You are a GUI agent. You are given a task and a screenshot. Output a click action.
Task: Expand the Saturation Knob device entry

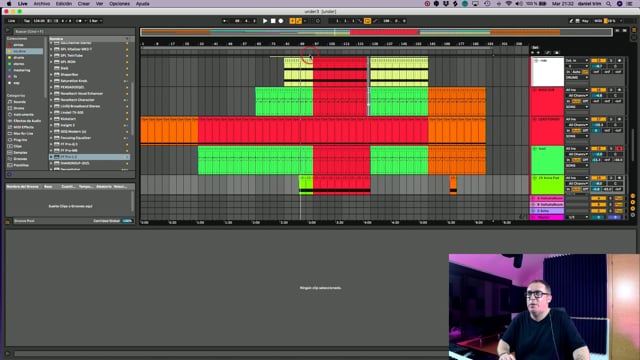pyautogui.click(x=51, y=81)
